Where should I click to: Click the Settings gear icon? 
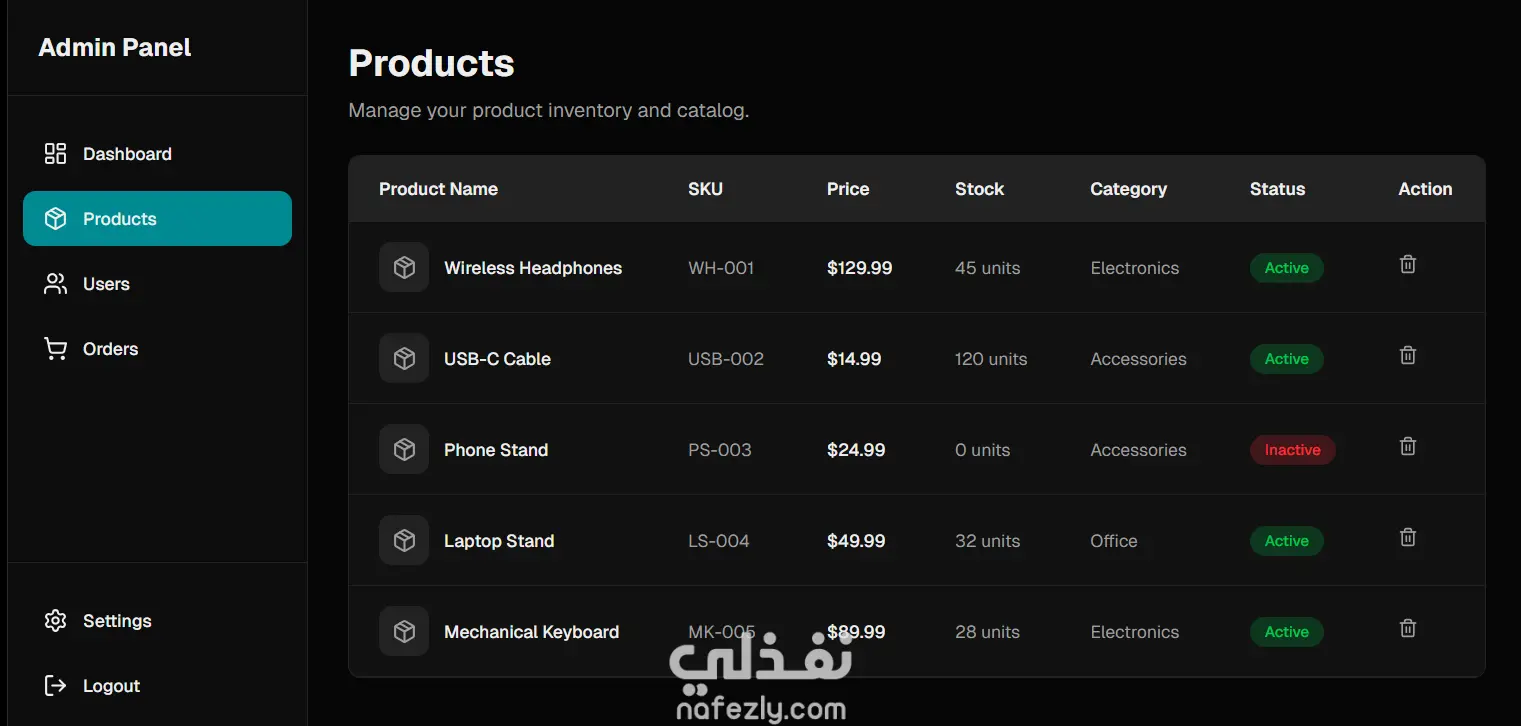pyautogui.click(x=56, y=621)
